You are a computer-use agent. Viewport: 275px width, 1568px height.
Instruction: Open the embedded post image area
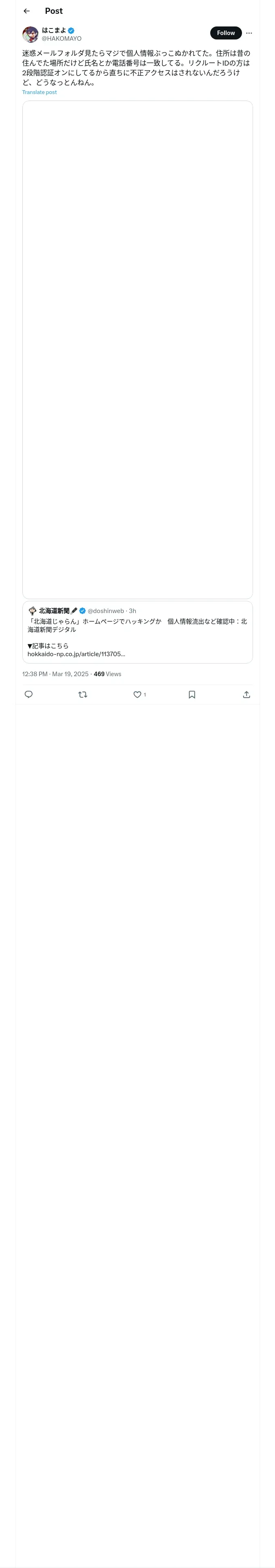tap(137, 349)
